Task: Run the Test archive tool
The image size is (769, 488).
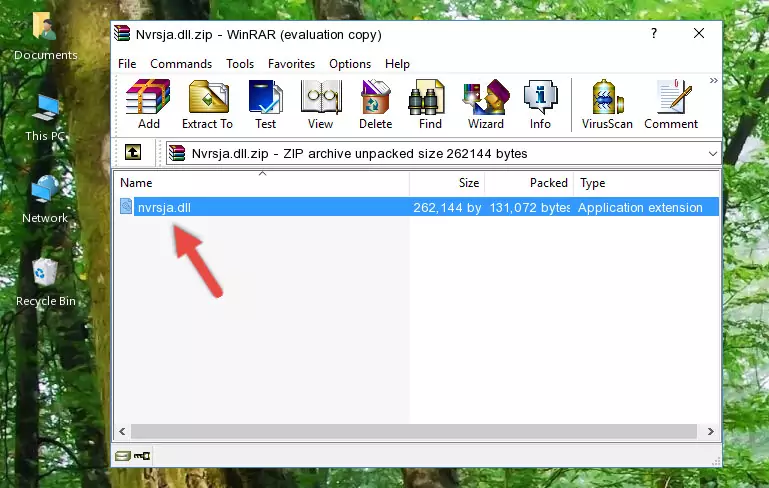Action: click(265, 104)
